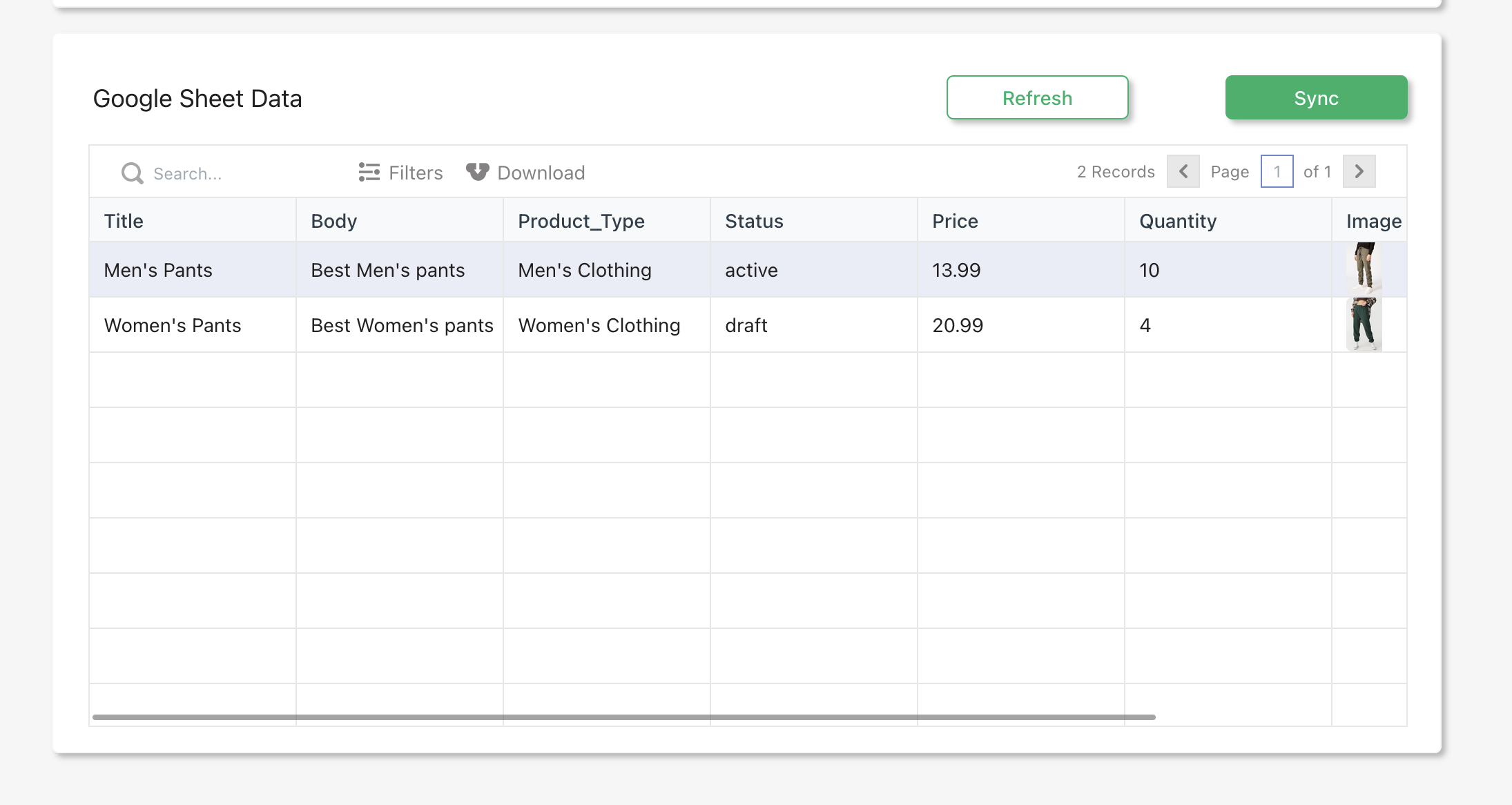Open the Women's Pants product image
Viewport: 1512px width, 805px height.
[x=1364, y=323]
